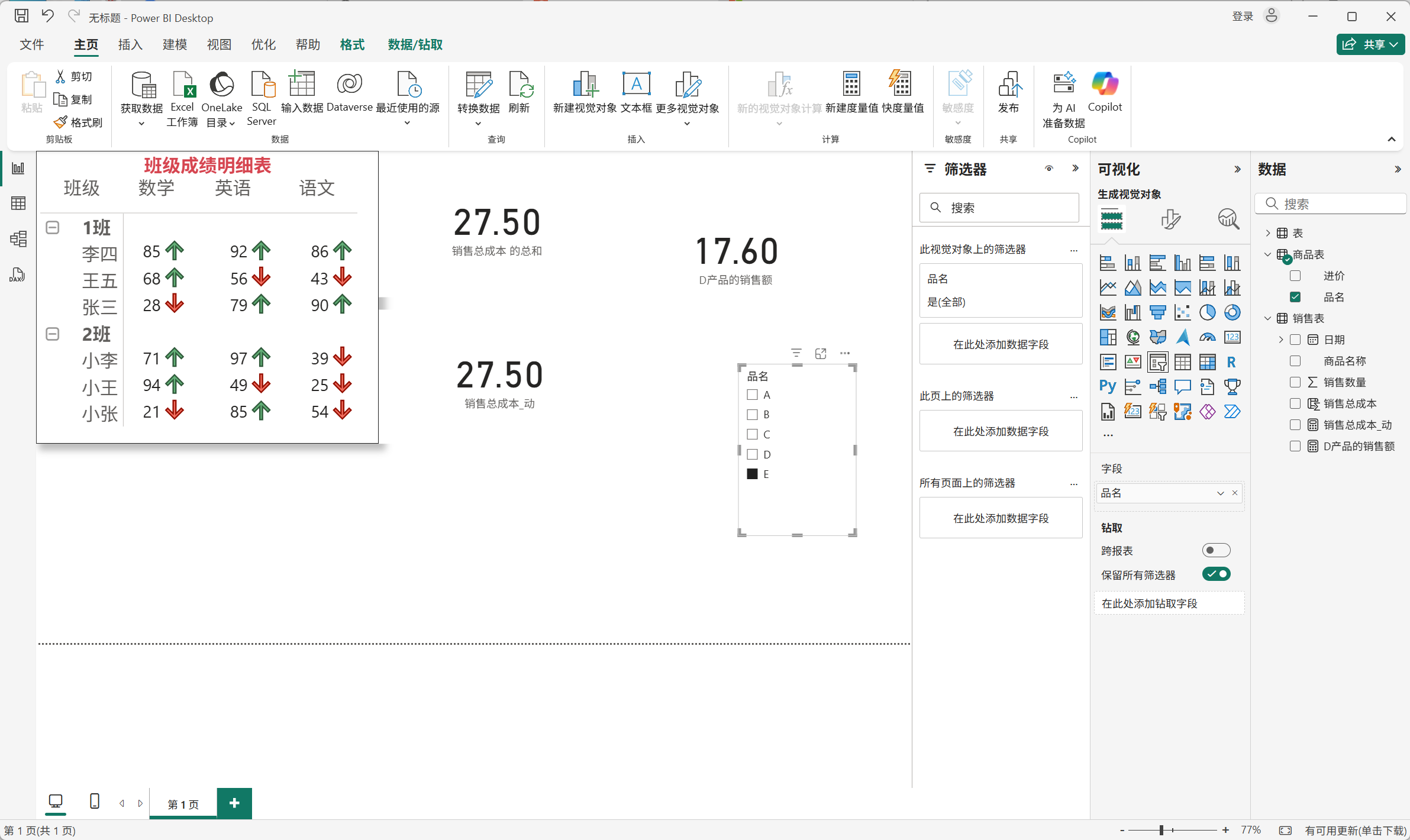Open the 品名 field well dropdown arrow
This screenshot has height=840, width=1410.
(1220, 493)
